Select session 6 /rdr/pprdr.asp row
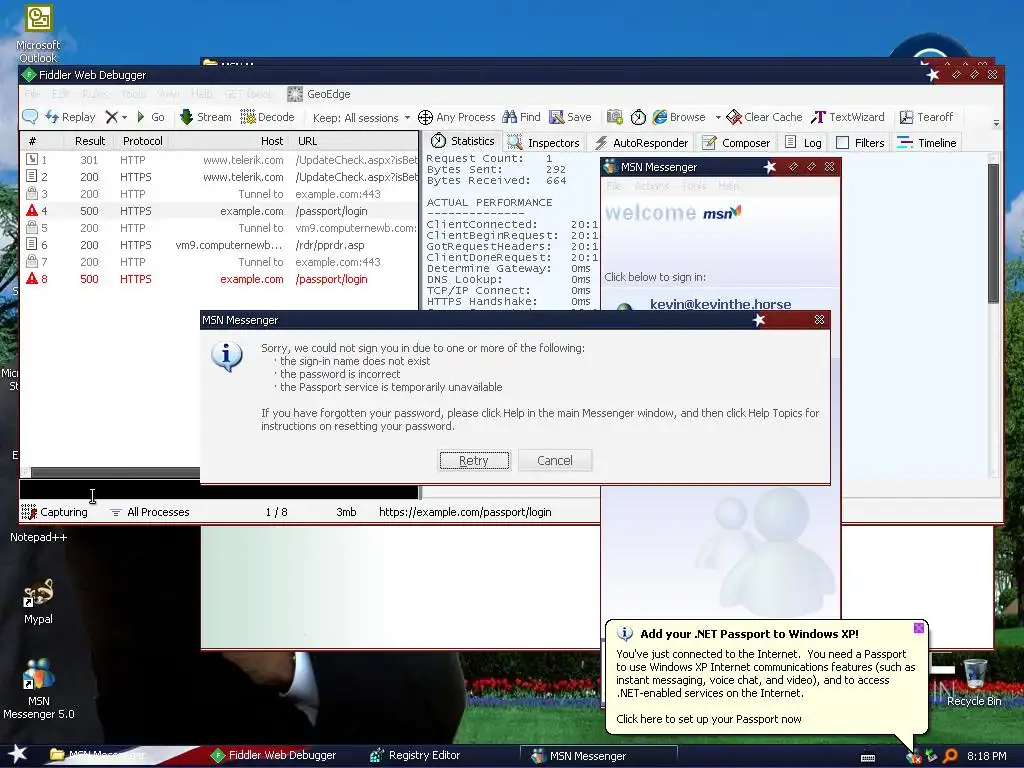The height and width of the screenshot is (768, 1024). click(x=220, y=245)
